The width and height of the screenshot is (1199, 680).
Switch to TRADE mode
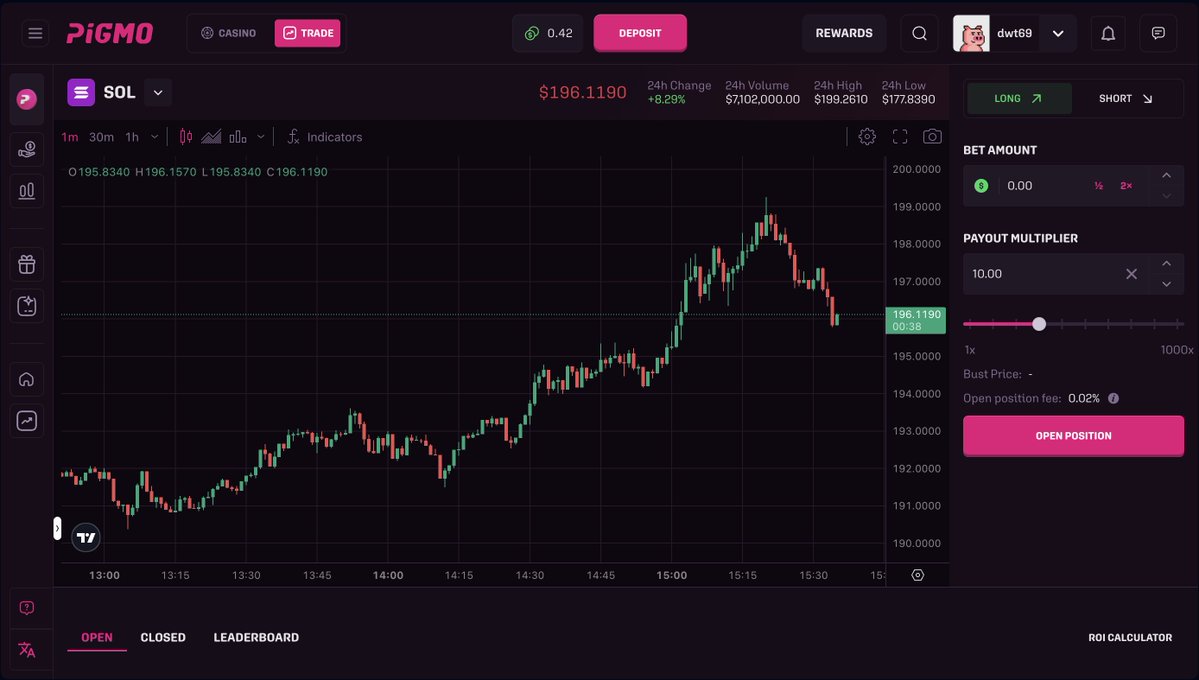pyautogui.click(x=307, y=33)
